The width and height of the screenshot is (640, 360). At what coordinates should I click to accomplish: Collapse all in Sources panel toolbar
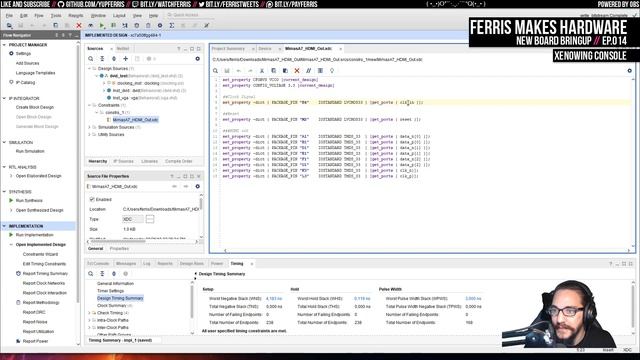102,59
